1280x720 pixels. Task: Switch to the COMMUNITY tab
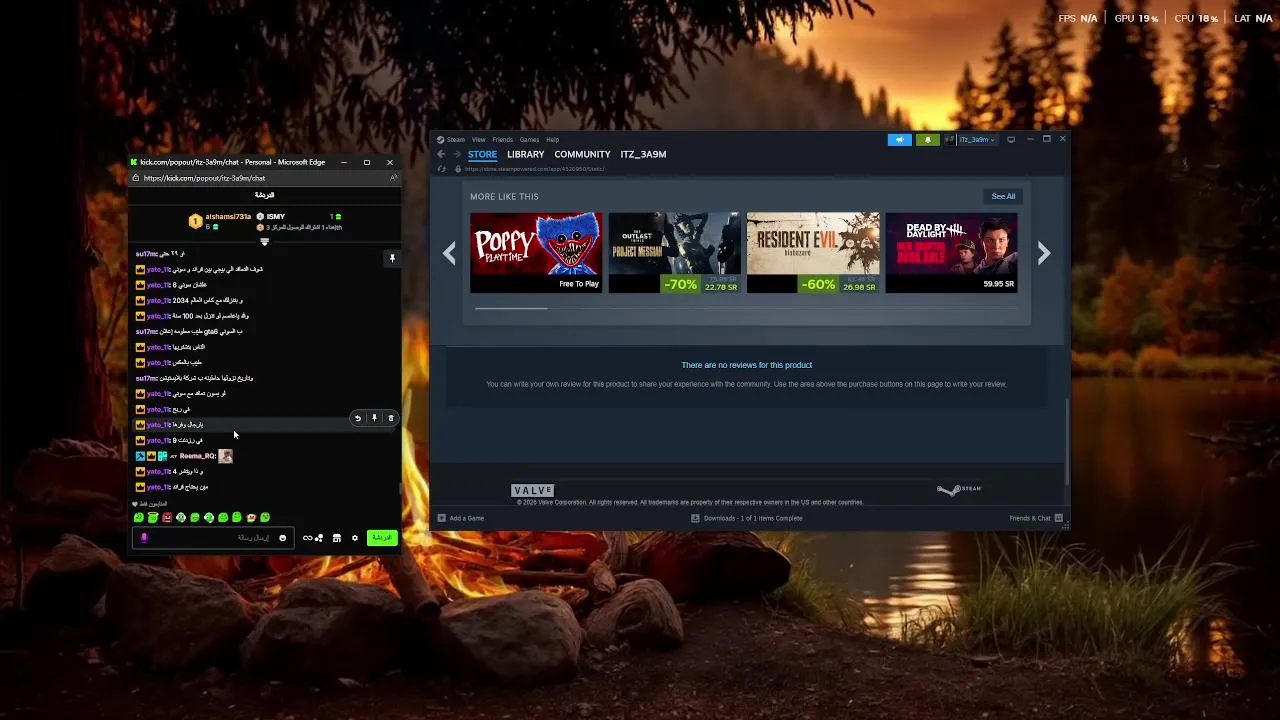582,154
